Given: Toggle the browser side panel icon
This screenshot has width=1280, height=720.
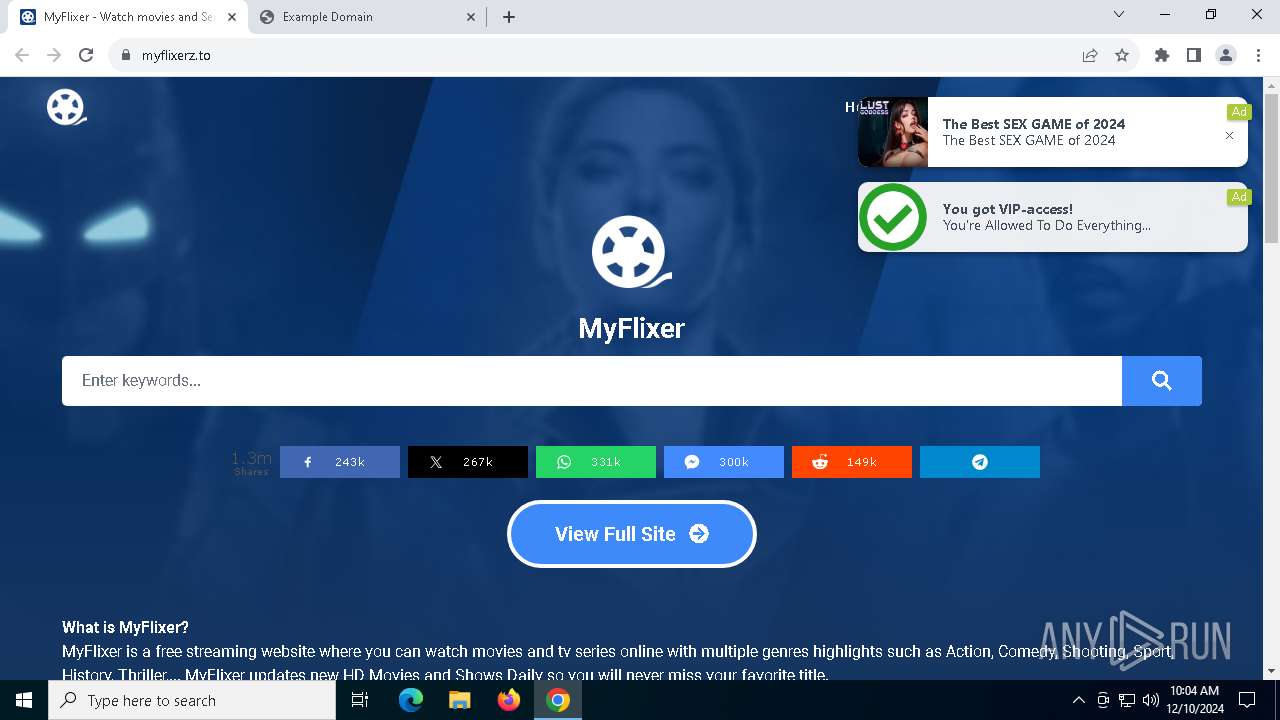Looking at the screenshot, I should [x=1194, y=55].
